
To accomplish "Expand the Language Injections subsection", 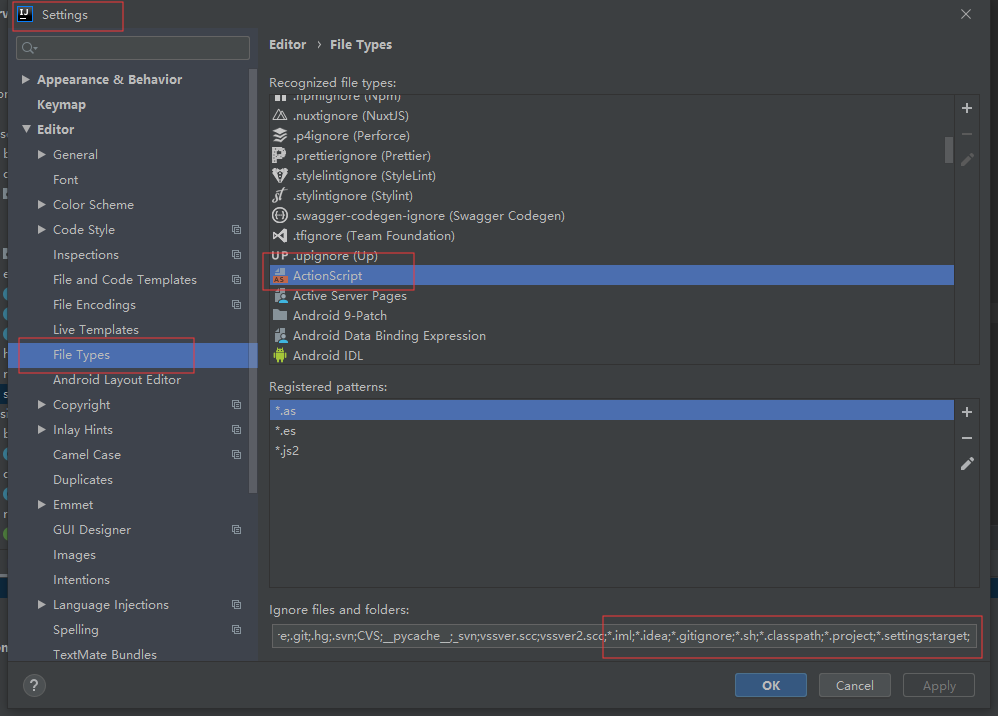I will coord(41,605).
